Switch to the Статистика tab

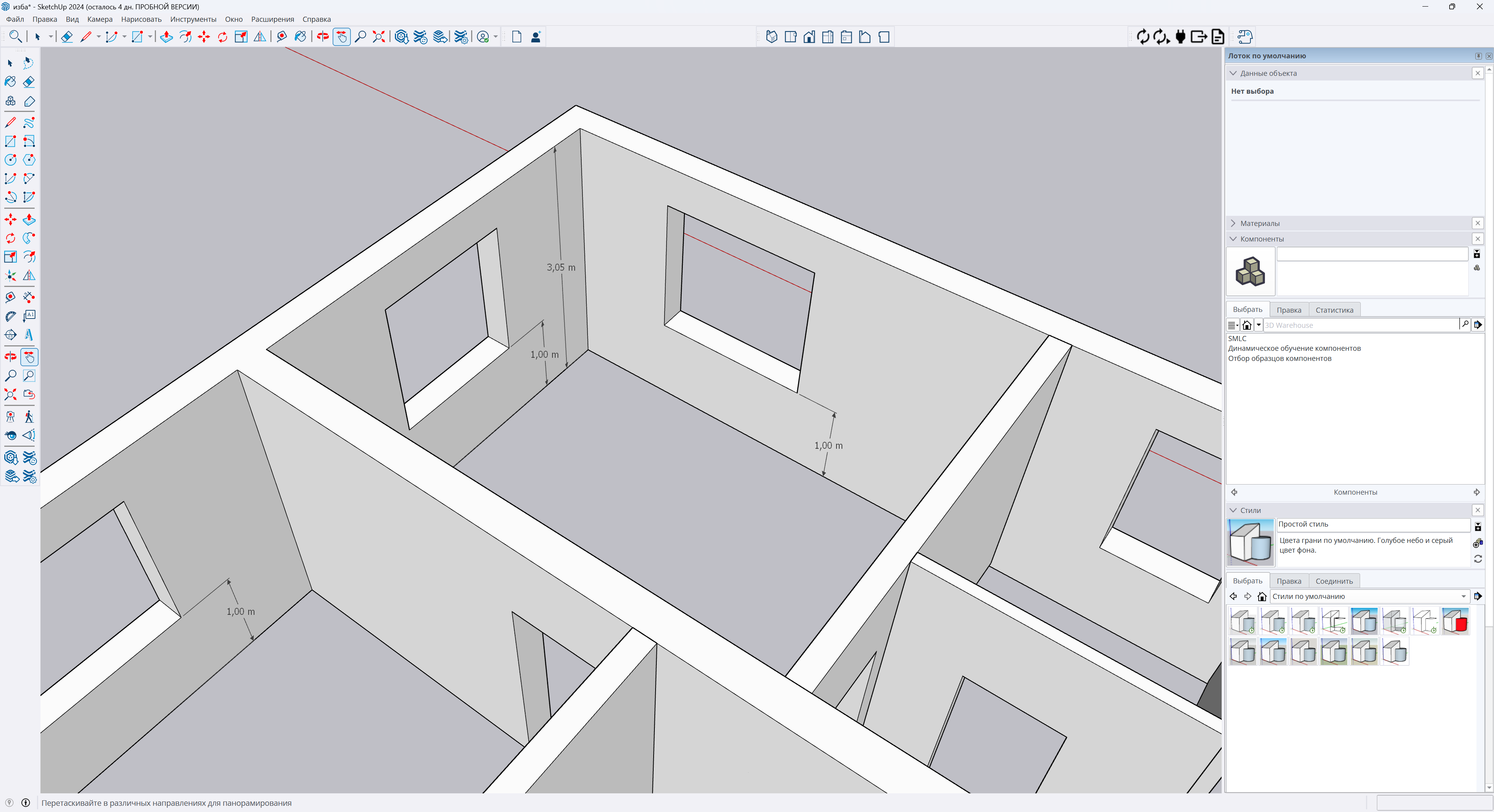click(1334, 310)
